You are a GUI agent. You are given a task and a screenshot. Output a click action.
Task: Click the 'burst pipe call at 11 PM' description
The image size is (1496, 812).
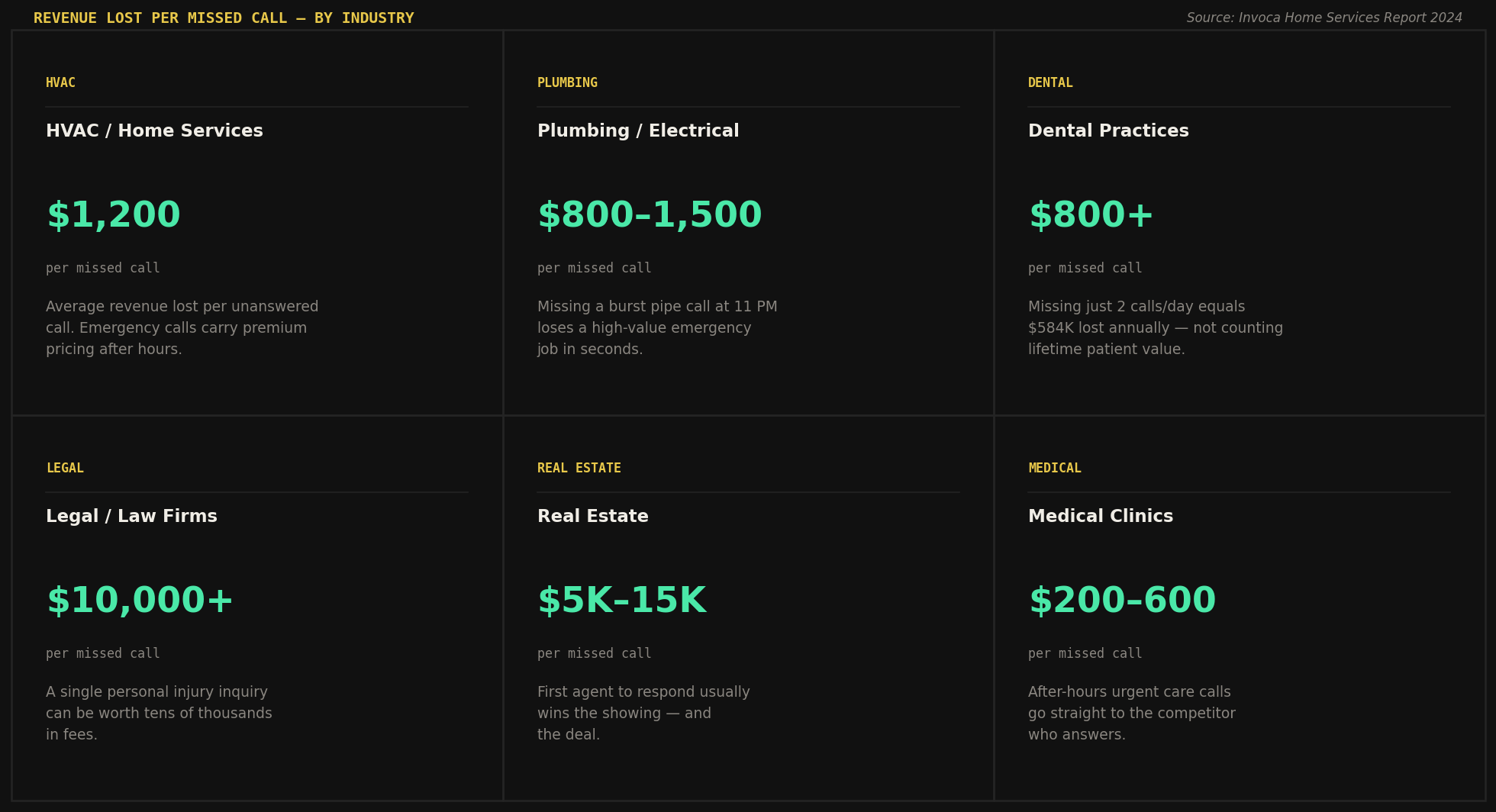[657, 328]
